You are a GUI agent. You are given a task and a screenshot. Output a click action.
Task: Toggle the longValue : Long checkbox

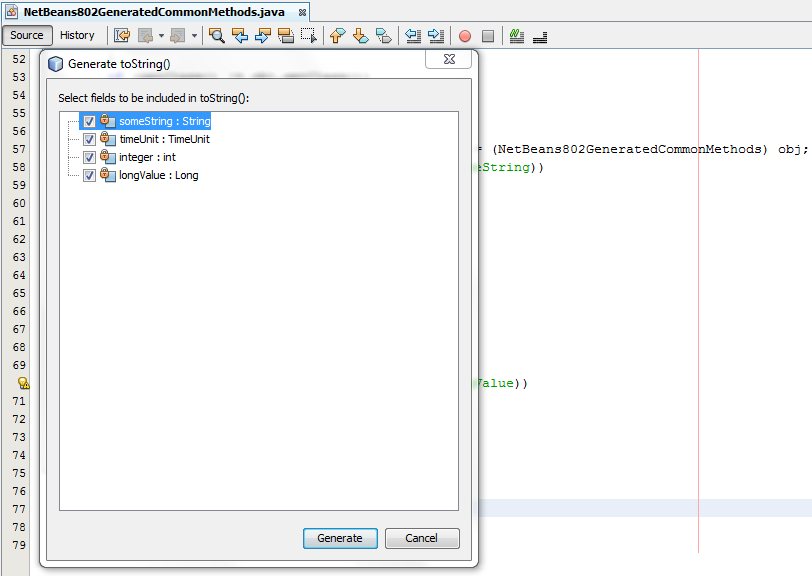click(x=89, y=175)
